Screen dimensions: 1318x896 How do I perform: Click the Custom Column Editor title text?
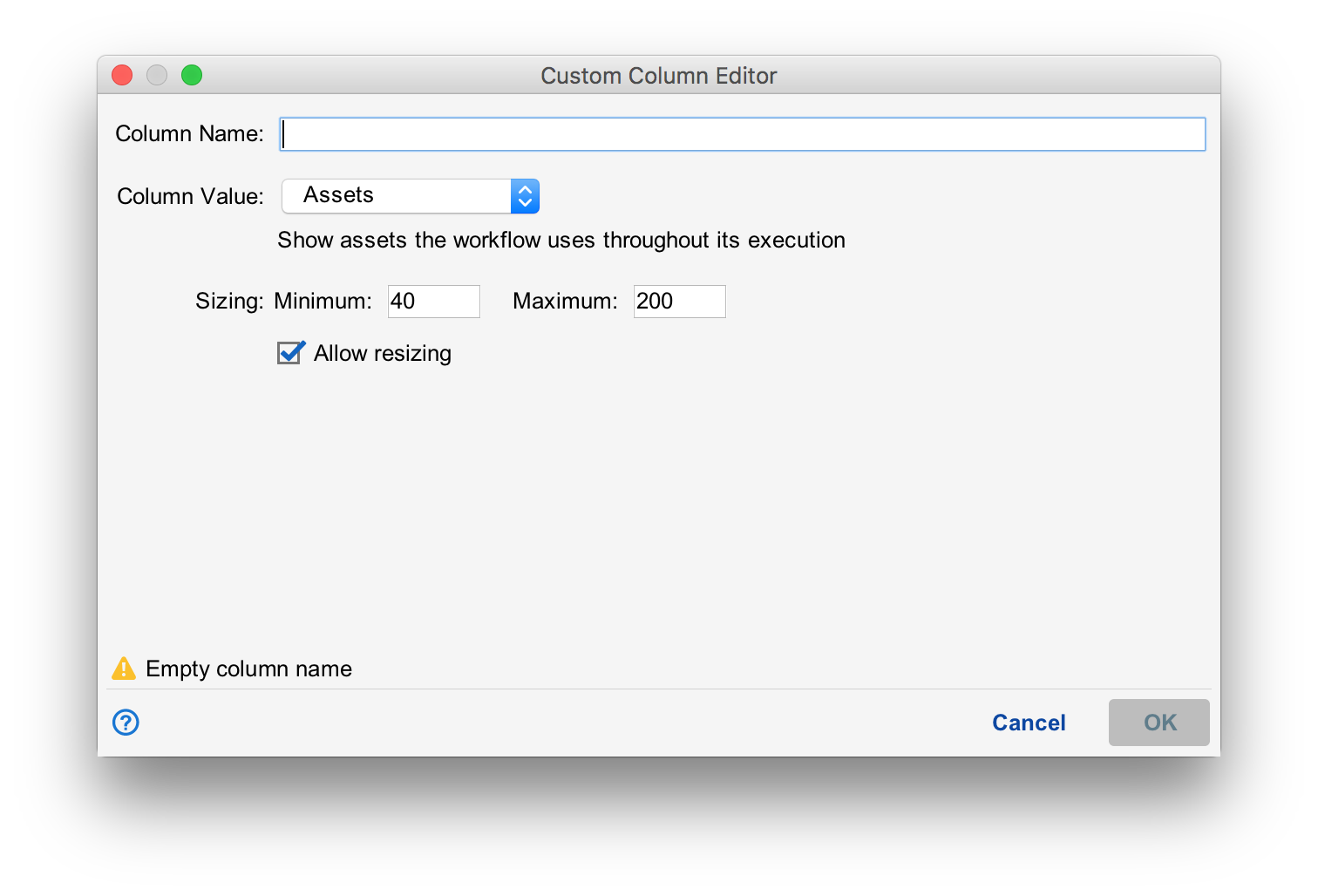point(658,76)
